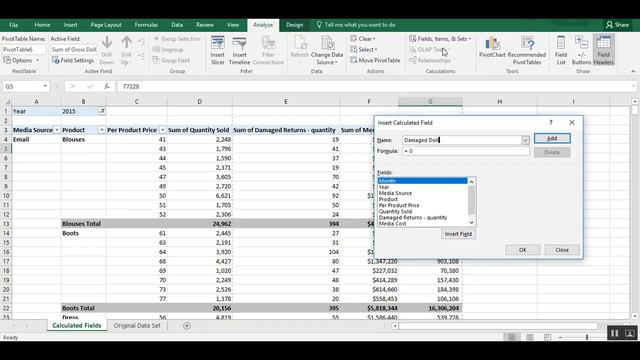Click the Insert Timeline icon
The height and width of the screenshot is (360, 640).
point(239,50)
